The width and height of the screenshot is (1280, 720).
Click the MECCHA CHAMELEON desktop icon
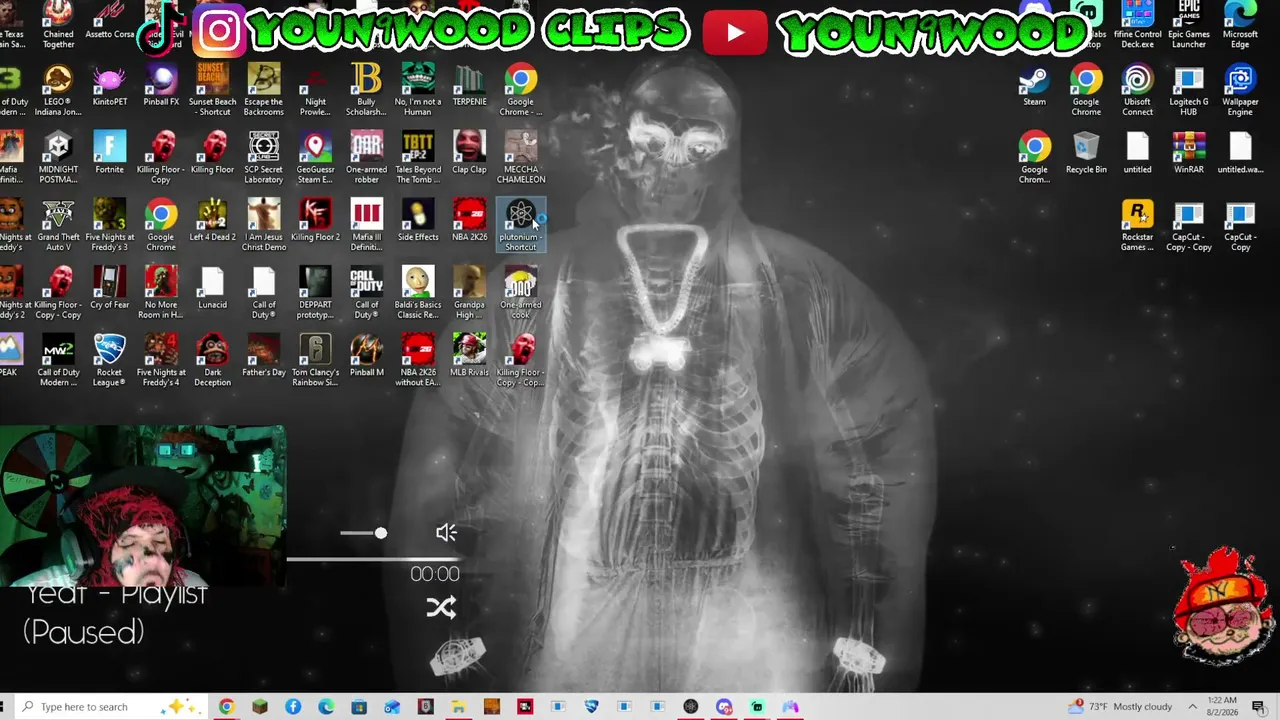tap(521, 158)
